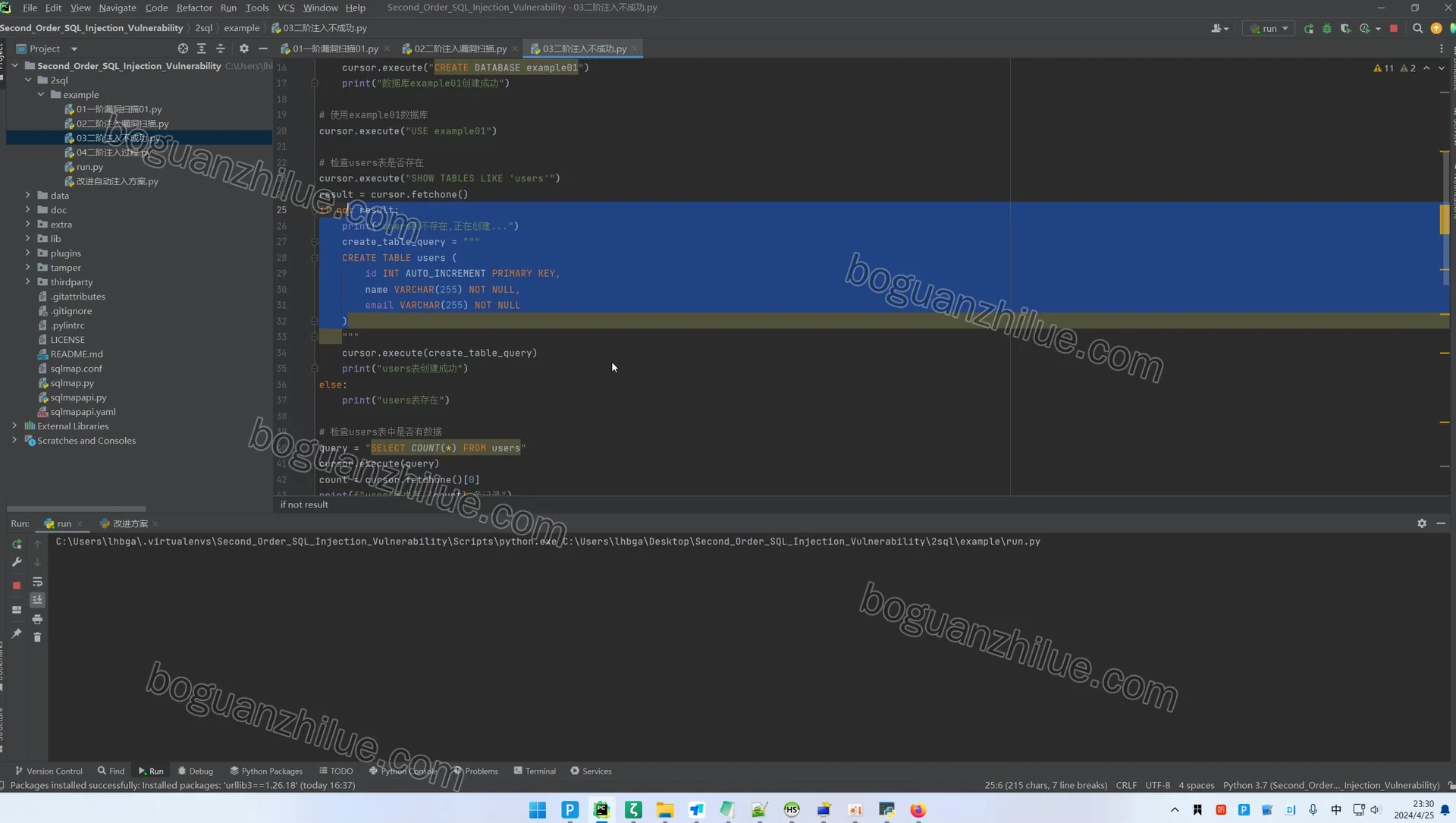Open the VCS menu
The height and width of the screenshot is (823, 1456).
[286, 8]
